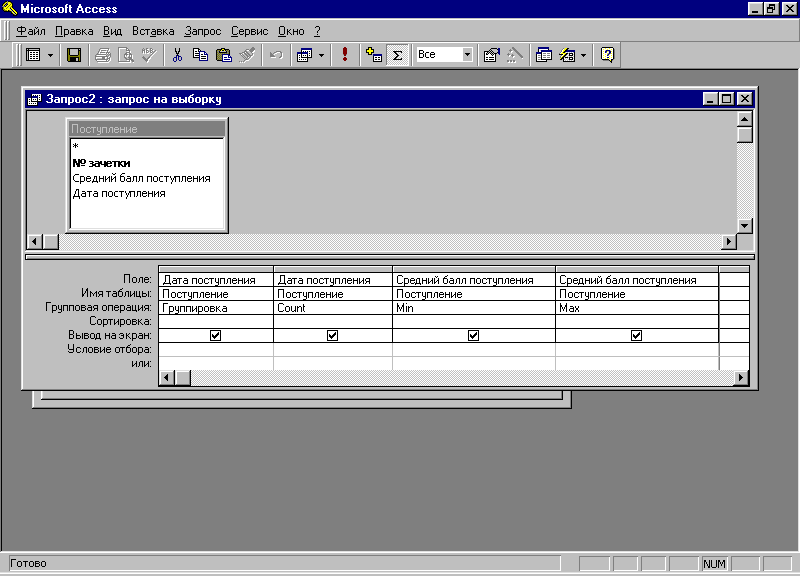800x576 pixels.
Task: Click table pane vertical scroll up arrow
Action: [744, 119]
